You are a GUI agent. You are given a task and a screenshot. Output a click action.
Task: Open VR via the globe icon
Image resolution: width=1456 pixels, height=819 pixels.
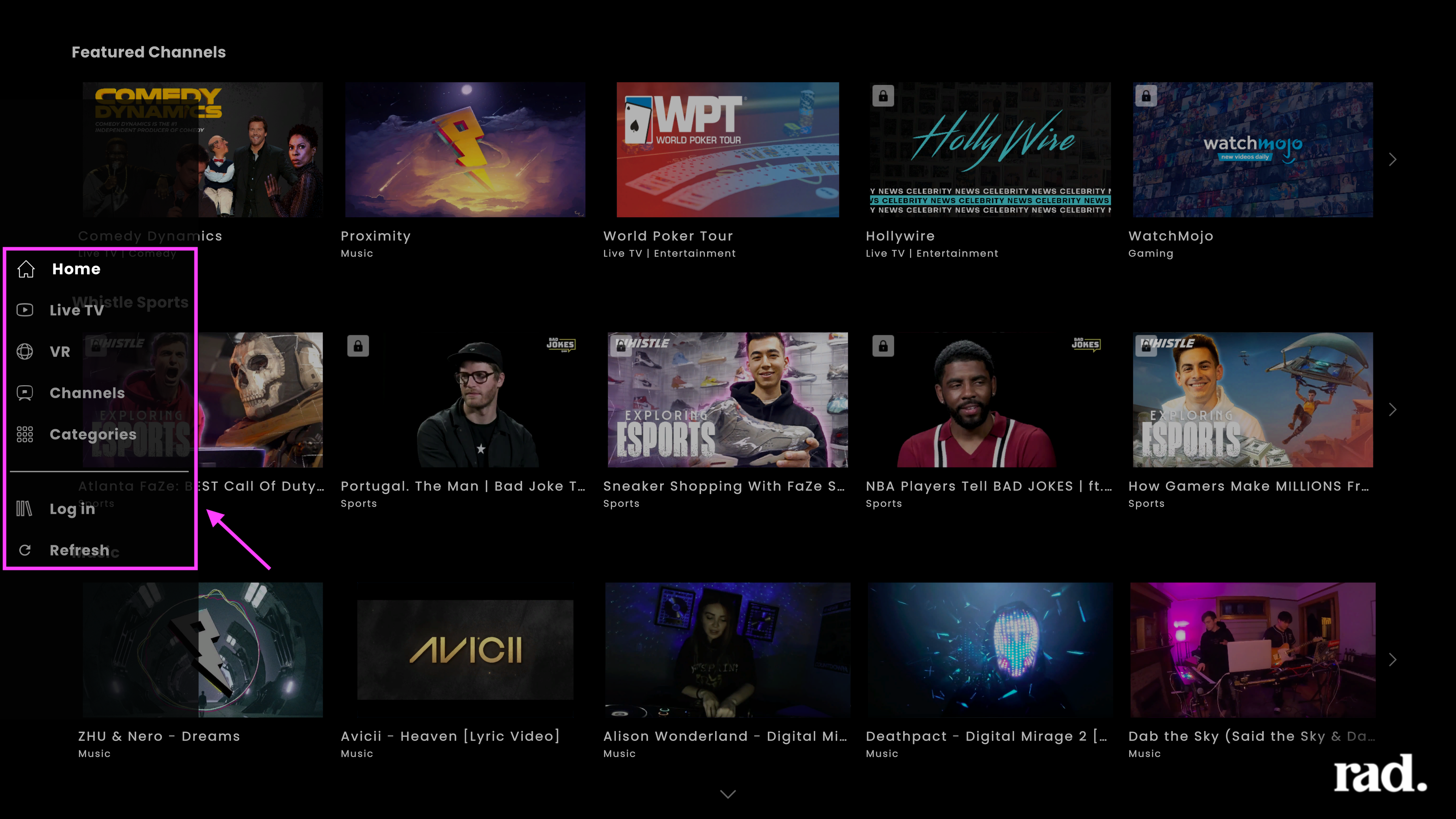click(x=25, y=351)
